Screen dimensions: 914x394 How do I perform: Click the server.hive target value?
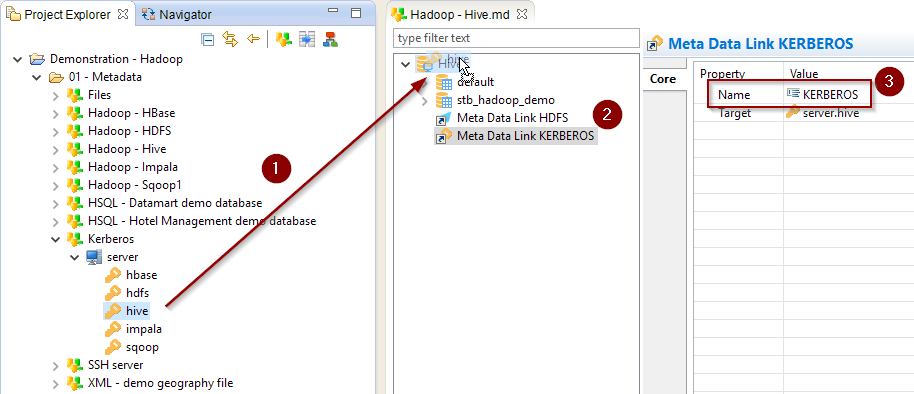point(831,113)
